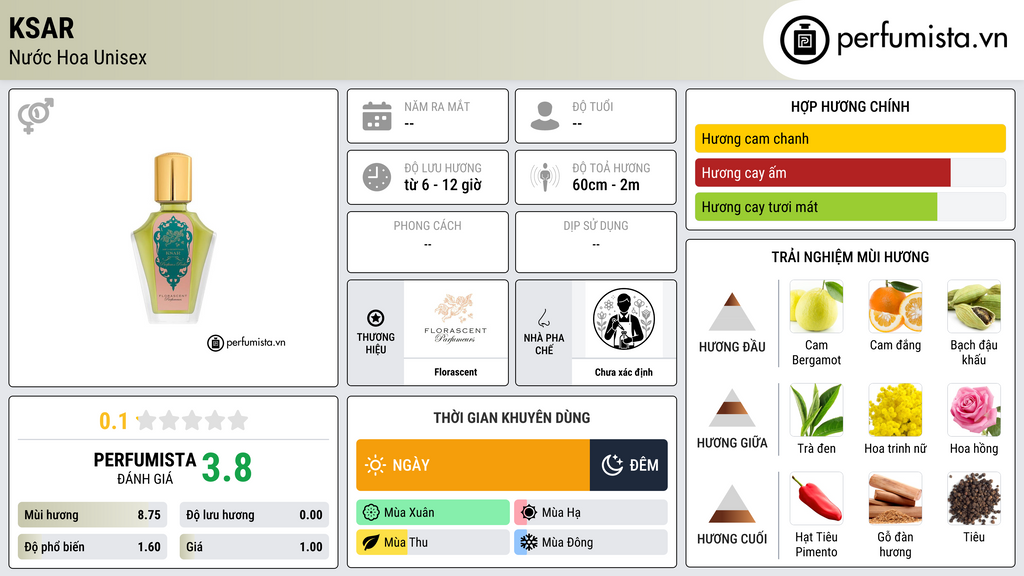1024x576 pixels.
Task: Click the Độ phổ biến 1.60 score bar
Action: tap(92, 547)
